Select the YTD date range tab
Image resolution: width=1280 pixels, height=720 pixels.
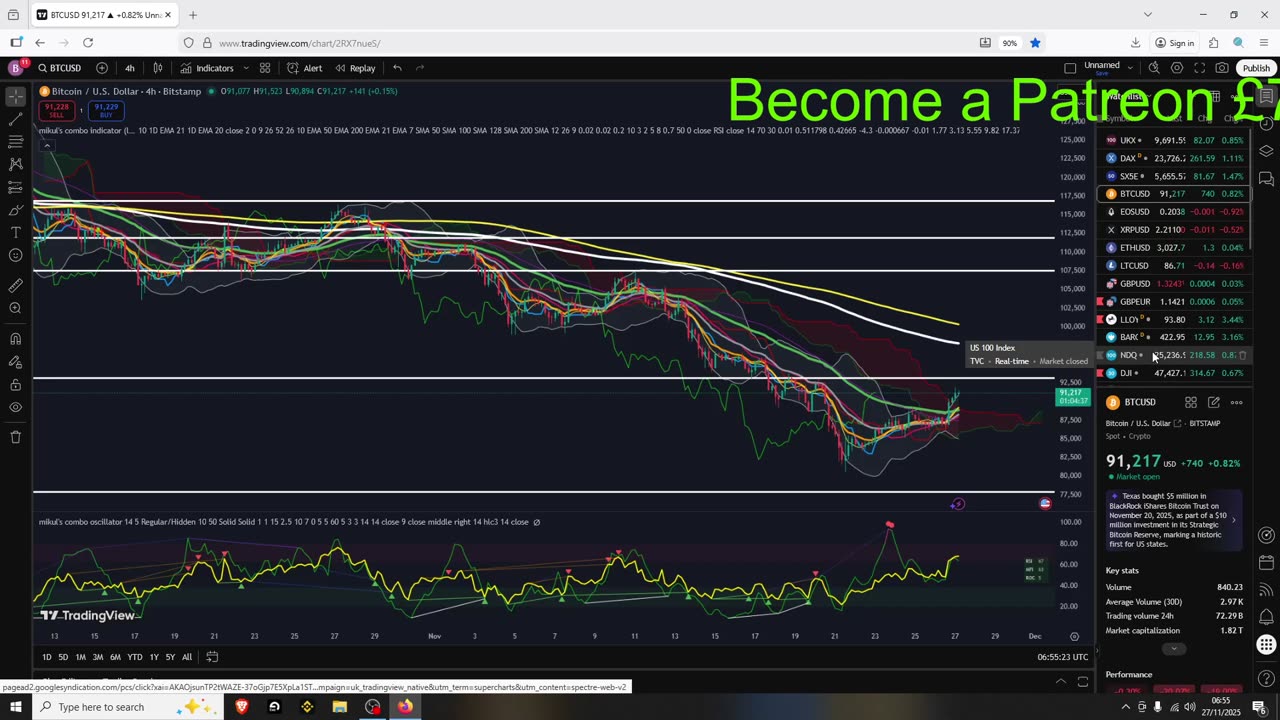[134, 657]
